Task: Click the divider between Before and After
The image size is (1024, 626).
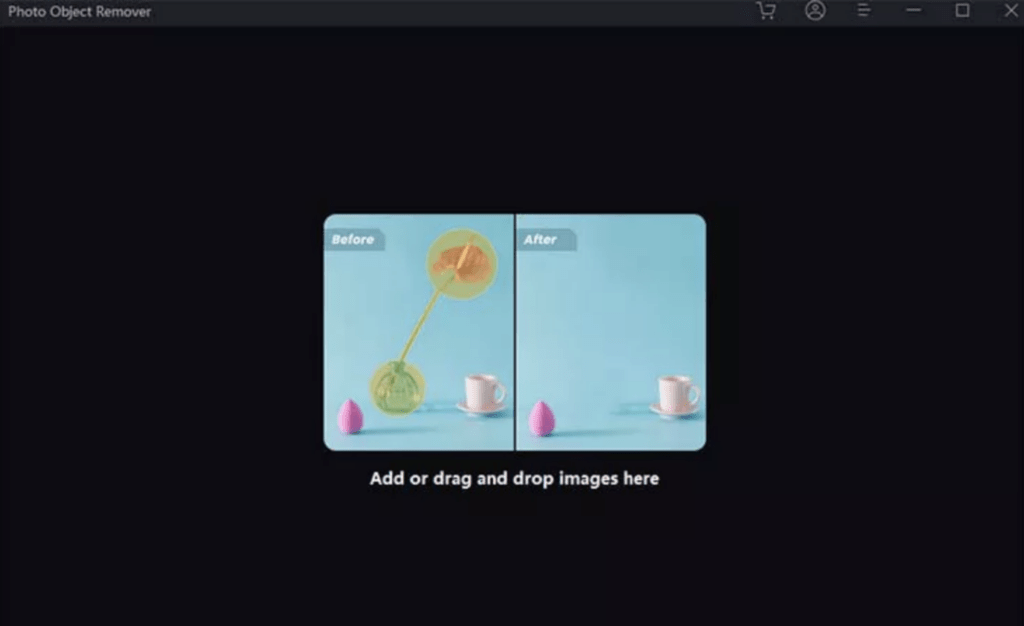Action: tap(515, 332)
